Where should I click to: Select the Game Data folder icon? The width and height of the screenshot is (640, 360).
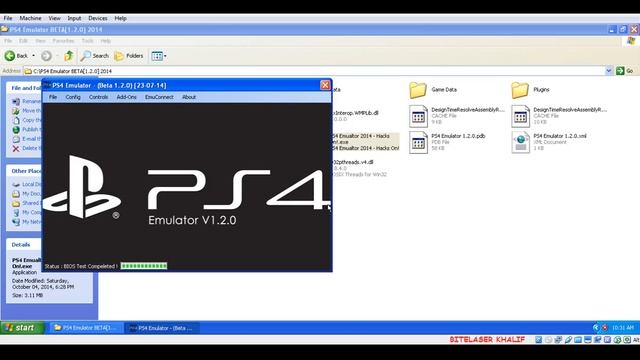coord(418,90)
